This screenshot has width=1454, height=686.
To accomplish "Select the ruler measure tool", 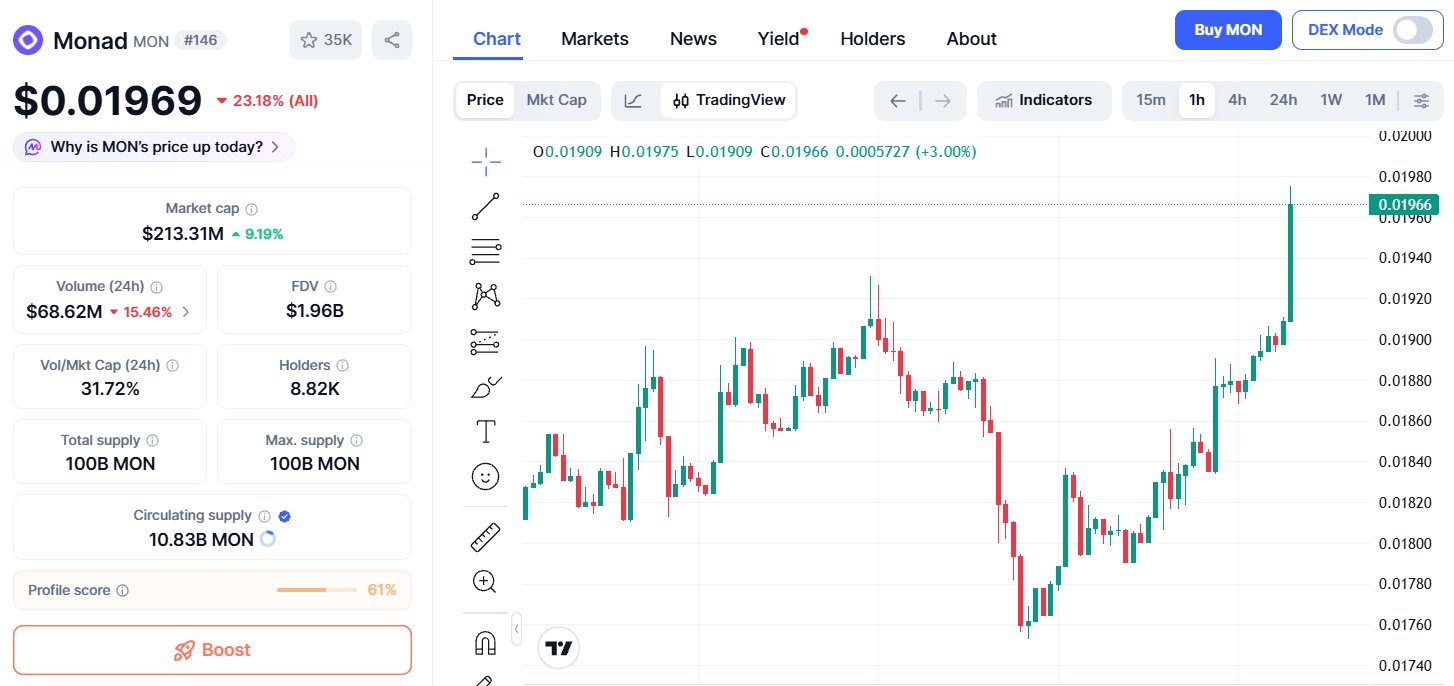I will click(485, 537).
